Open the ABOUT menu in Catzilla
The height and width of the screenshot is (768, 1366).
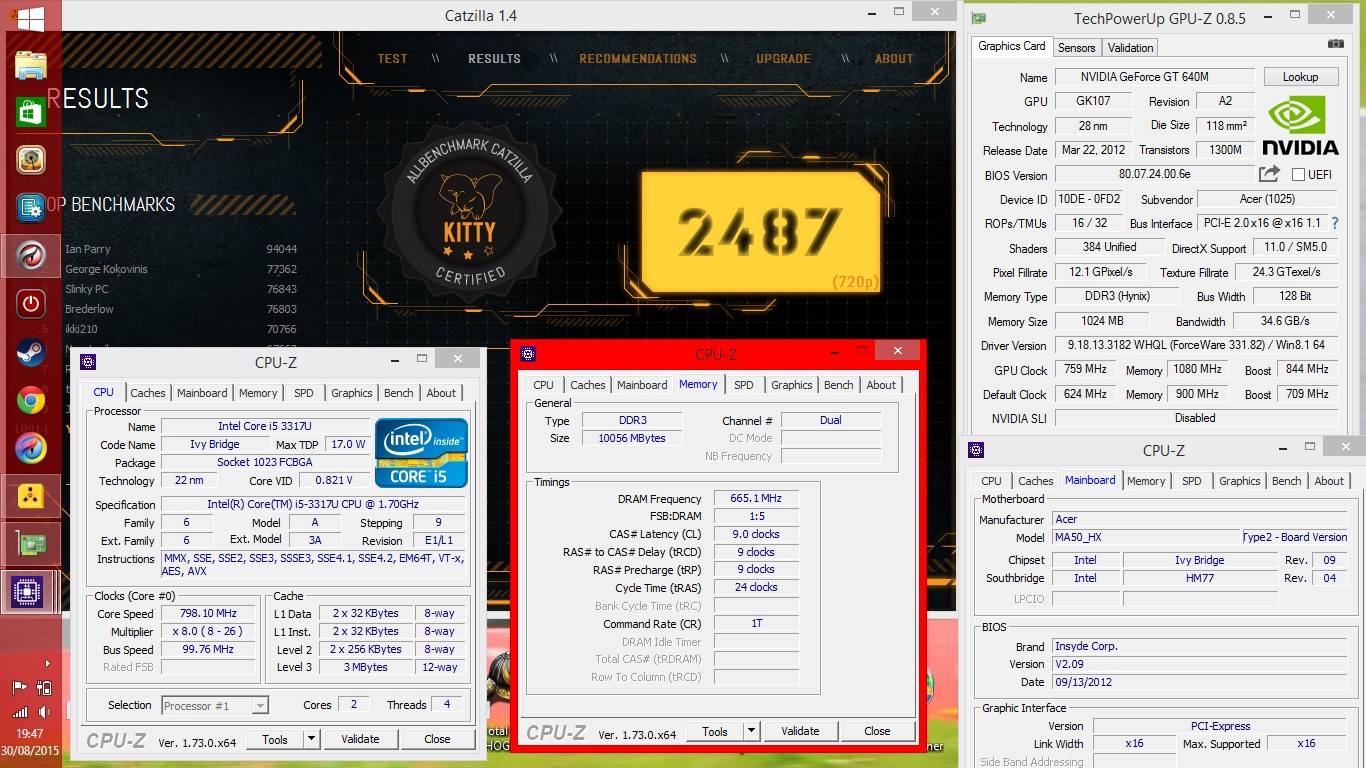click(894, 59)
